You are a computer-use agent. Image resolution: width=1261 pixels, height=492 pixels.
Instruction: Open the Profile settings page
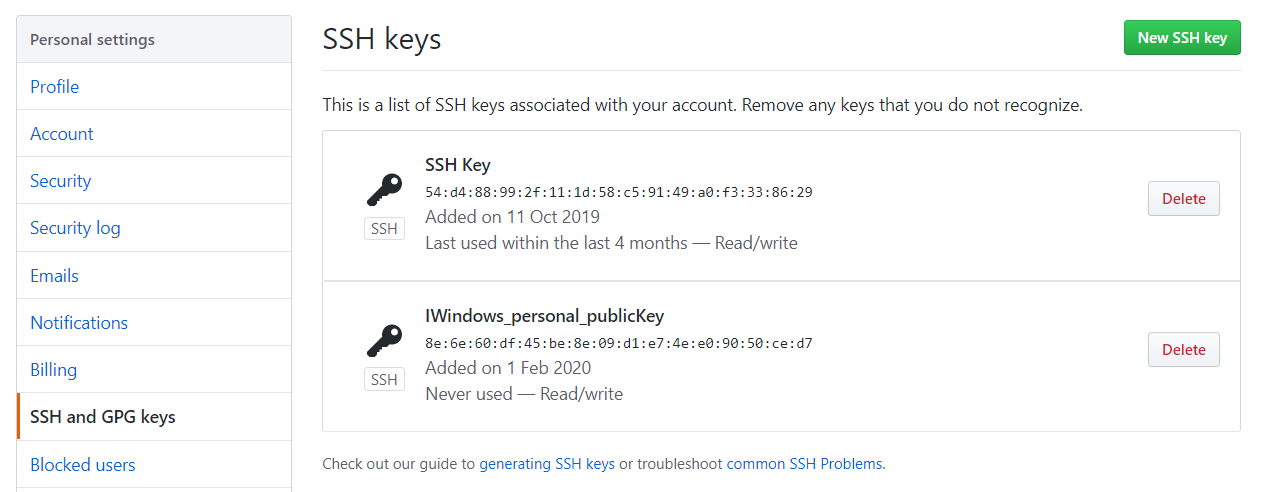click(x=55, y=87)
